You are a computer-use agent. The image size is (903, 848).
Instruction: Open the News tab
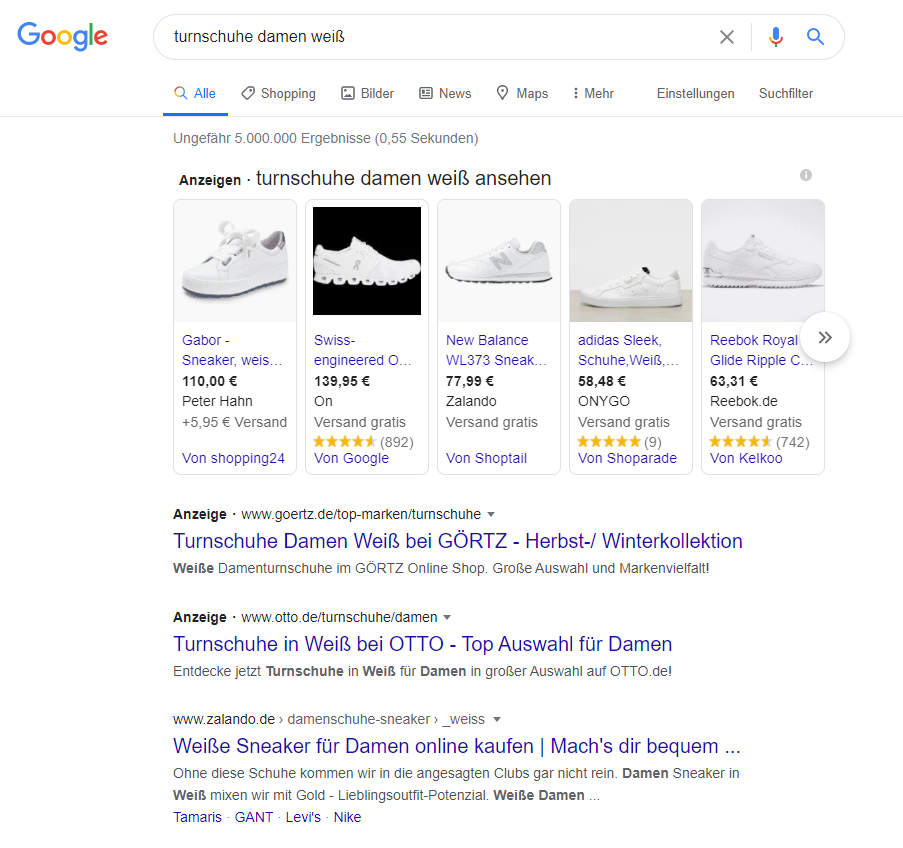445,93
